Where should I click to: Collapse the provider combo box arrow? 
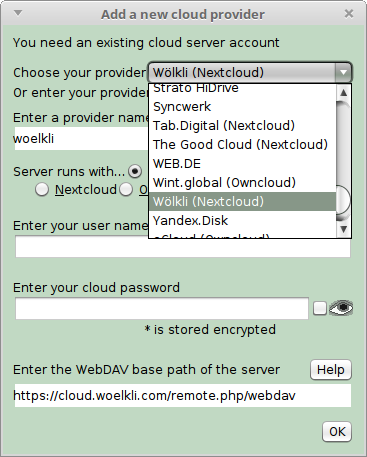point(343,72)
